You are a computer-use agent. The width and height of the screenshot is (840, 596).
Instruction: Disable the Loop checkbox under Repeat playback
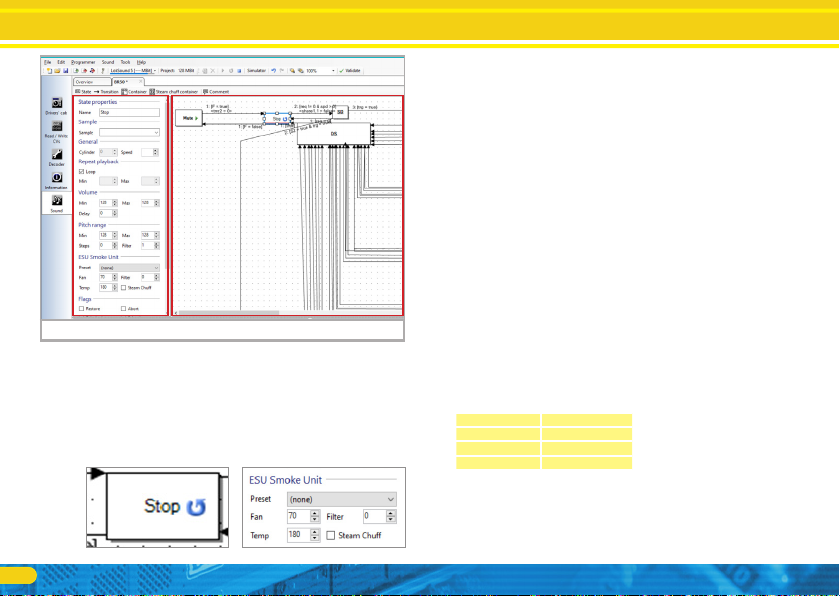(x=82, y=171)
